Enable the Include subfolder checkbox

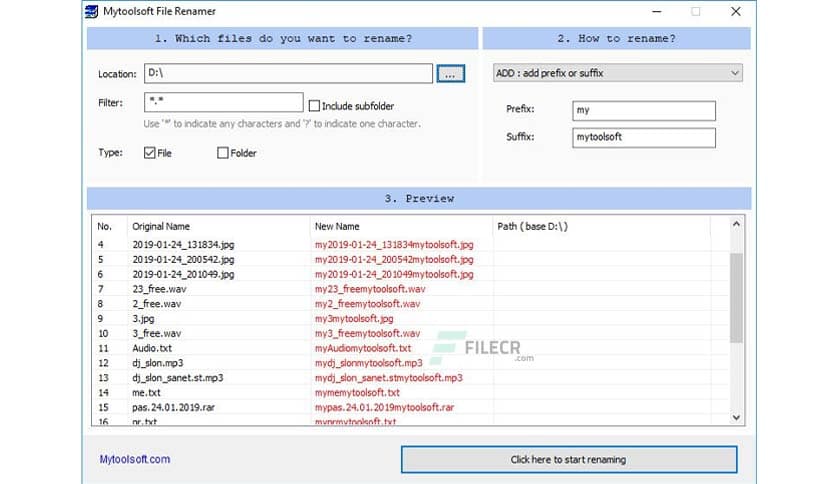point(315,106)
